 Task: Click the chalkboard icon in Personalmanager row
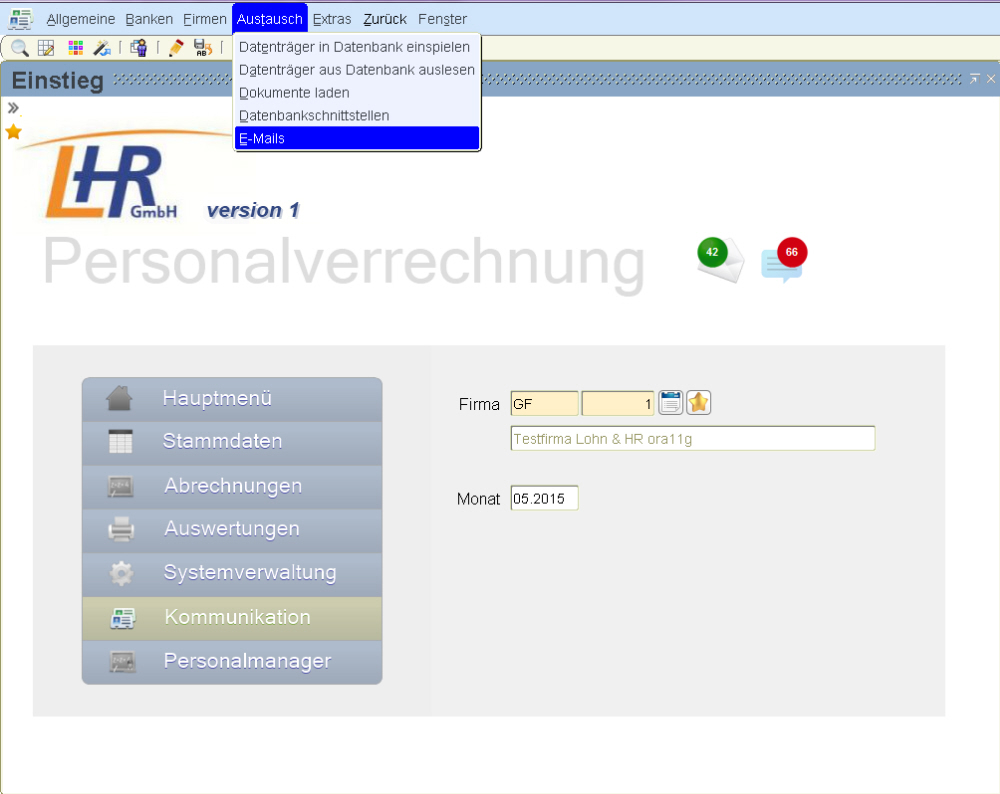122,661
